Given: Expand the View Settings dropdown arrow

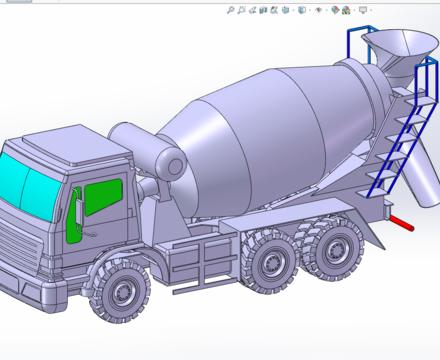Looking at the screenshot, I should click(370, 11).
